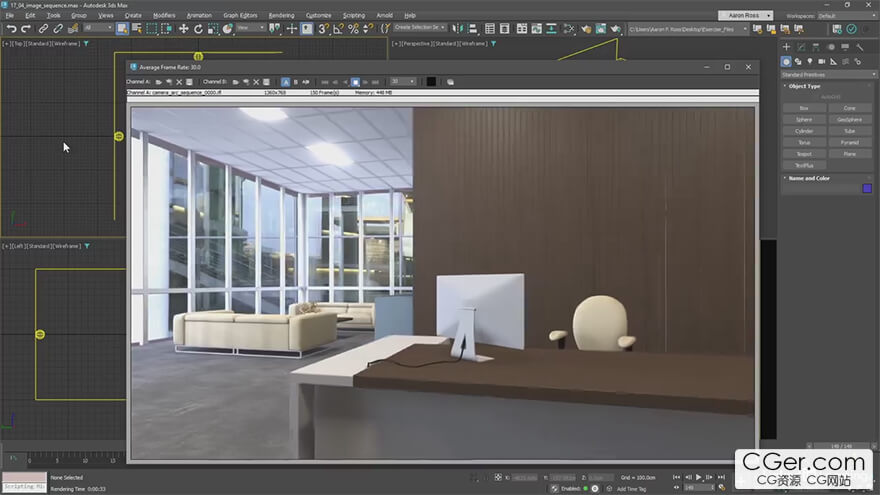Click the Mirror tool icon
This screenshot has width=880, height=495.
pyautogui.click(x=457, y=29)
